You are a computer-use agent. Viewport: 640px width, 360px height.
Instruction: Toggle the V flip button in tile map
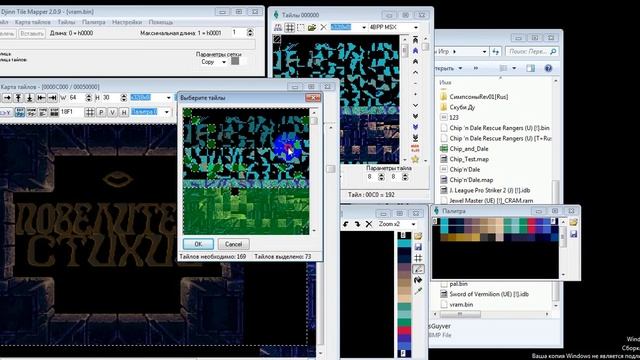112,112
